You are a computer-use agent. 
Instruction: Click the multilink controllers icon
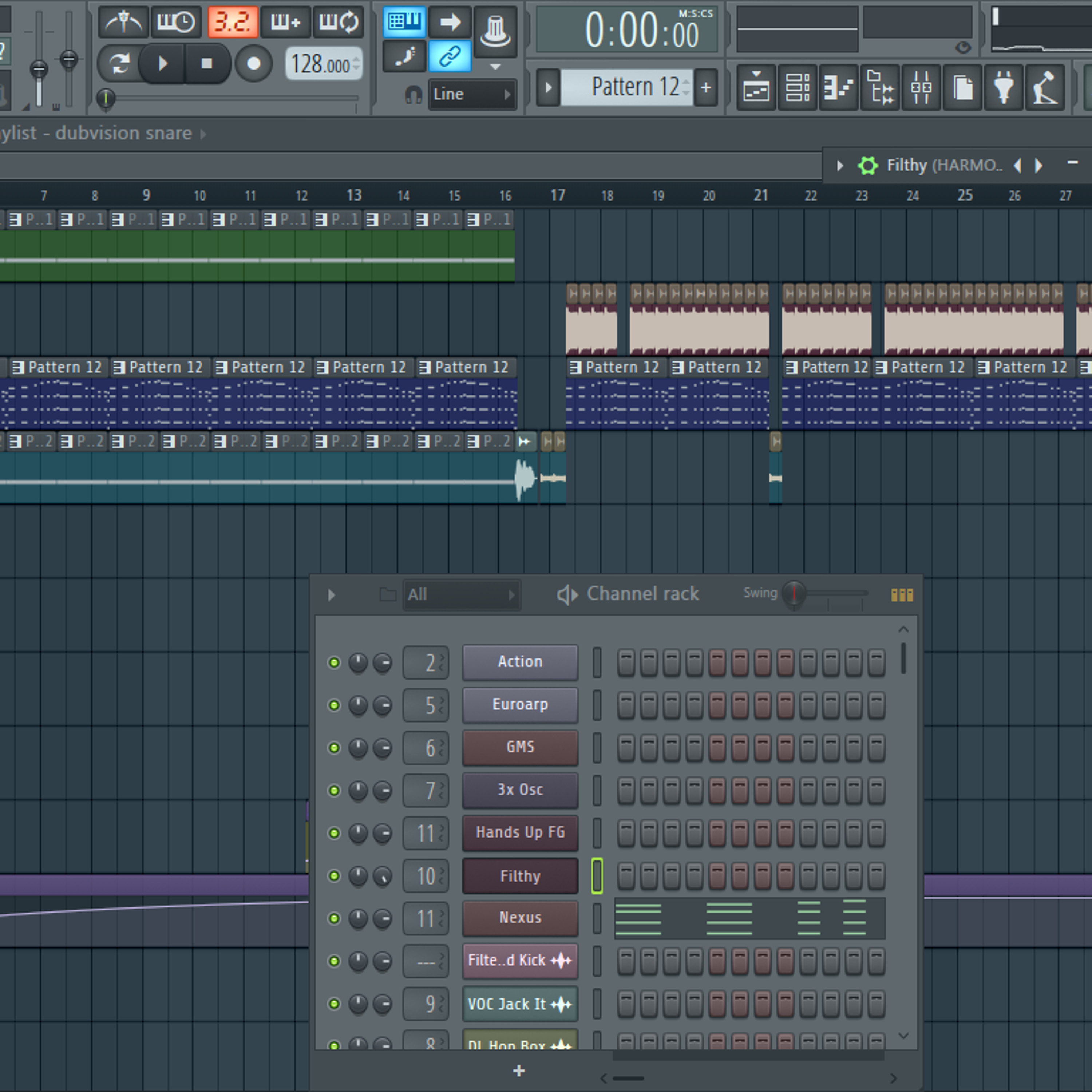point(495,31)
